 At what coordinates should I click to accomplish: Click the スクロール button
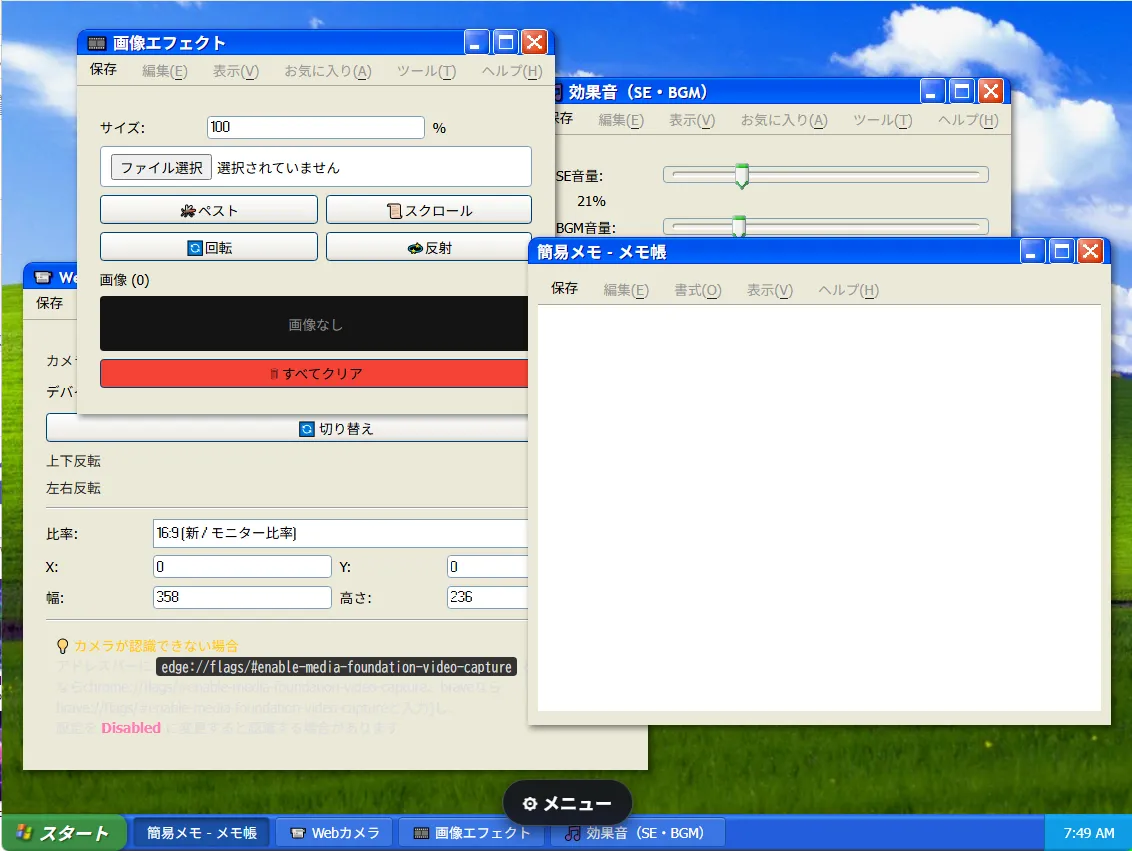point(429,210)
